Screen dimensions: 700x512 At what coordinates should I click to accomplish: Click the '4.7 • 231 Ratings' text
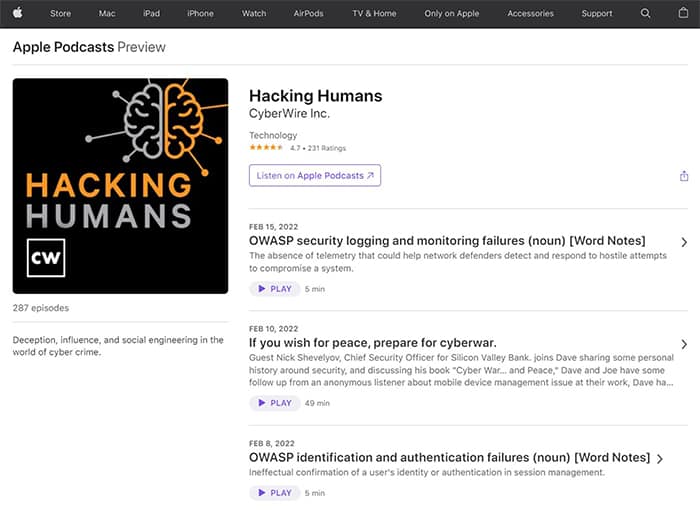pyautogui.click(x=318, y=148)
